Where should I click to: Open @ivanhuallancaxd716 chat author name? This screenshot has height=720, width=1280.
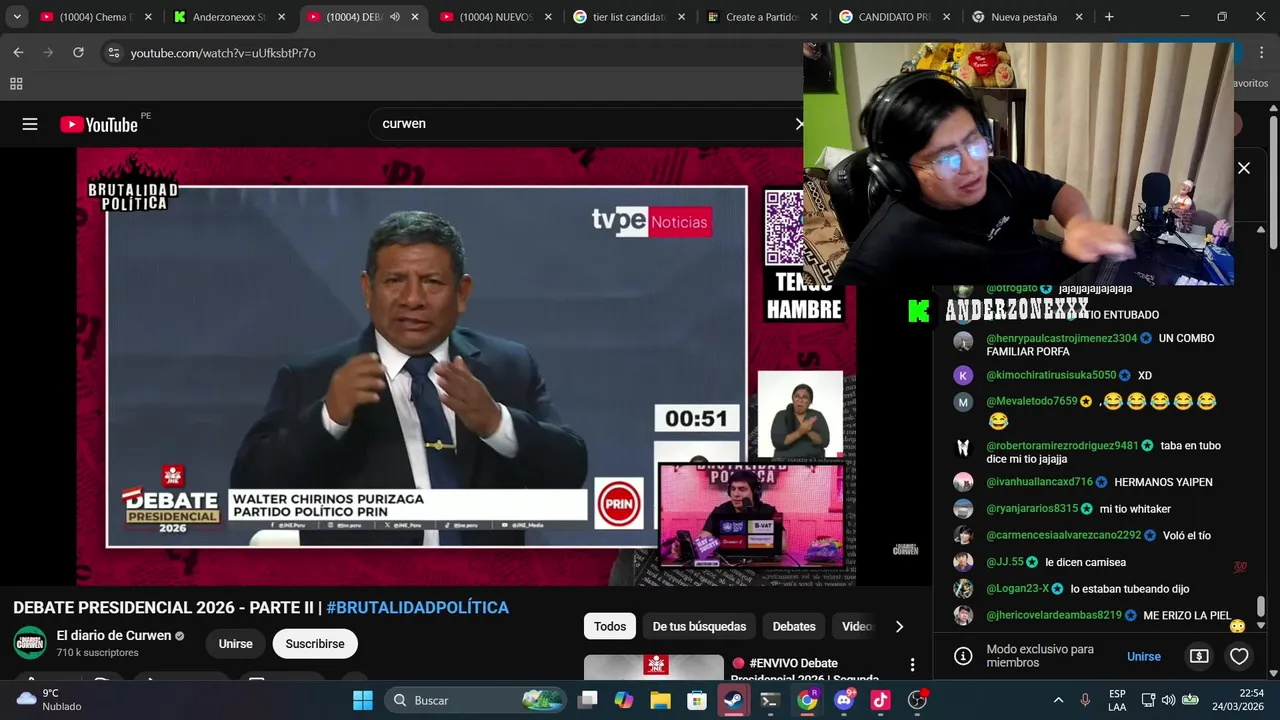(1039, 482)
